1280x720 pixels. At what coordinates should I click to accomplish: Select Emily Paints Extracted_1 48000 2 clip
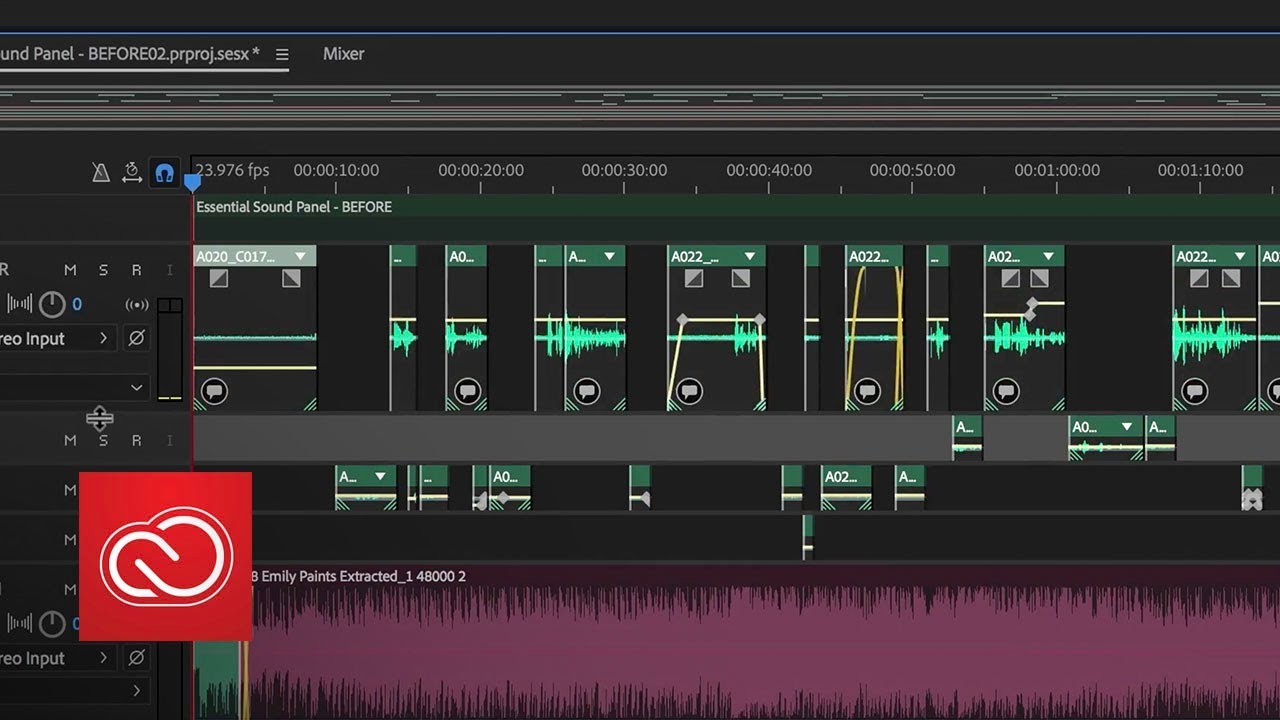736,642
